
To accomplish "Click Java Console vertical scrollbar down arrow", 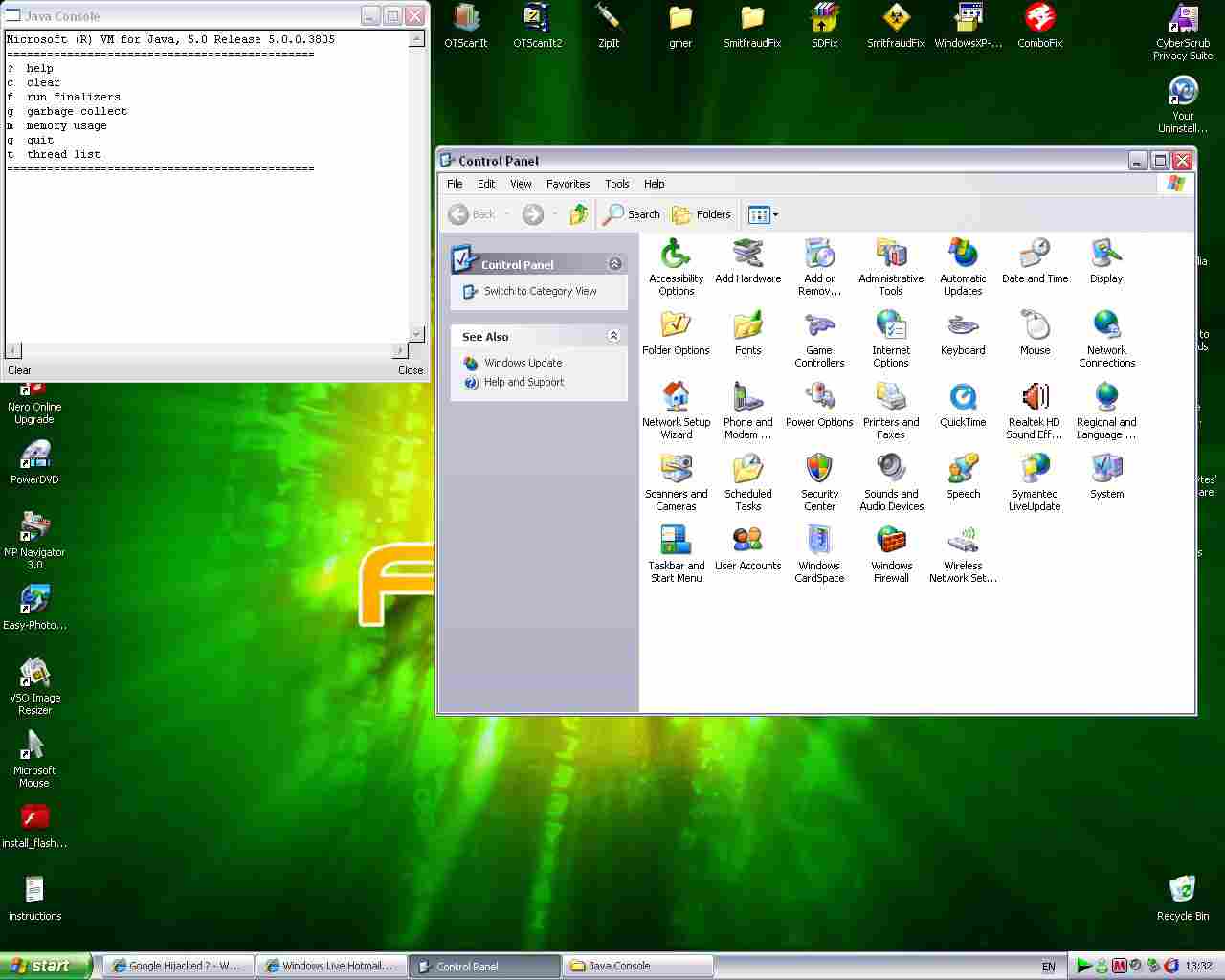I will tap(416, 334).
